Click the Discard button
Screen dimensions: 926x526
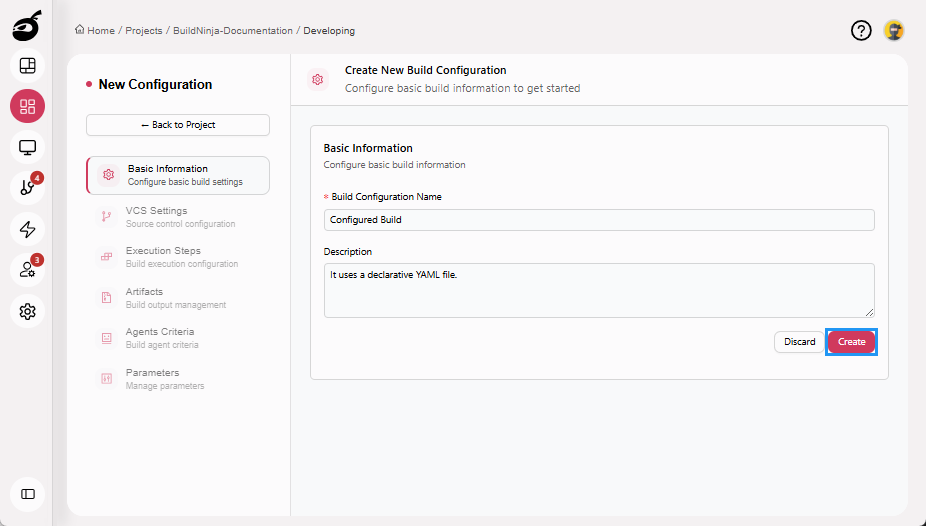tap(799, 342)
